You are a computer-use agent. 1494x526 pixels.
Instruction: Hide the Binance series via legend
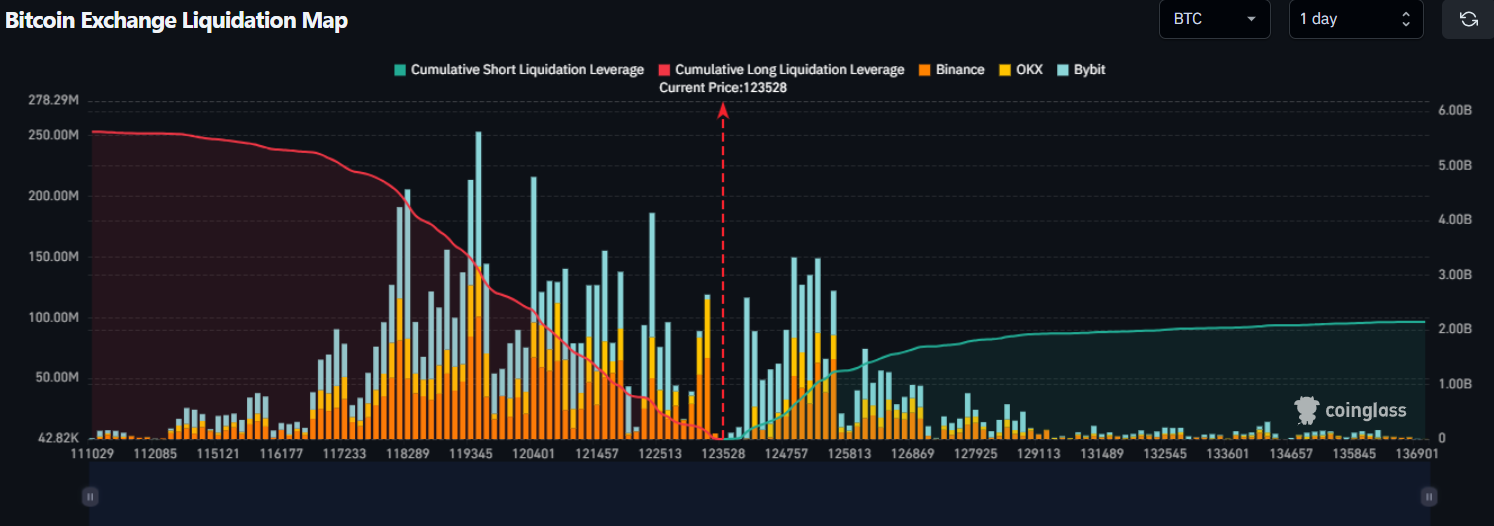(x=951, y=70)
